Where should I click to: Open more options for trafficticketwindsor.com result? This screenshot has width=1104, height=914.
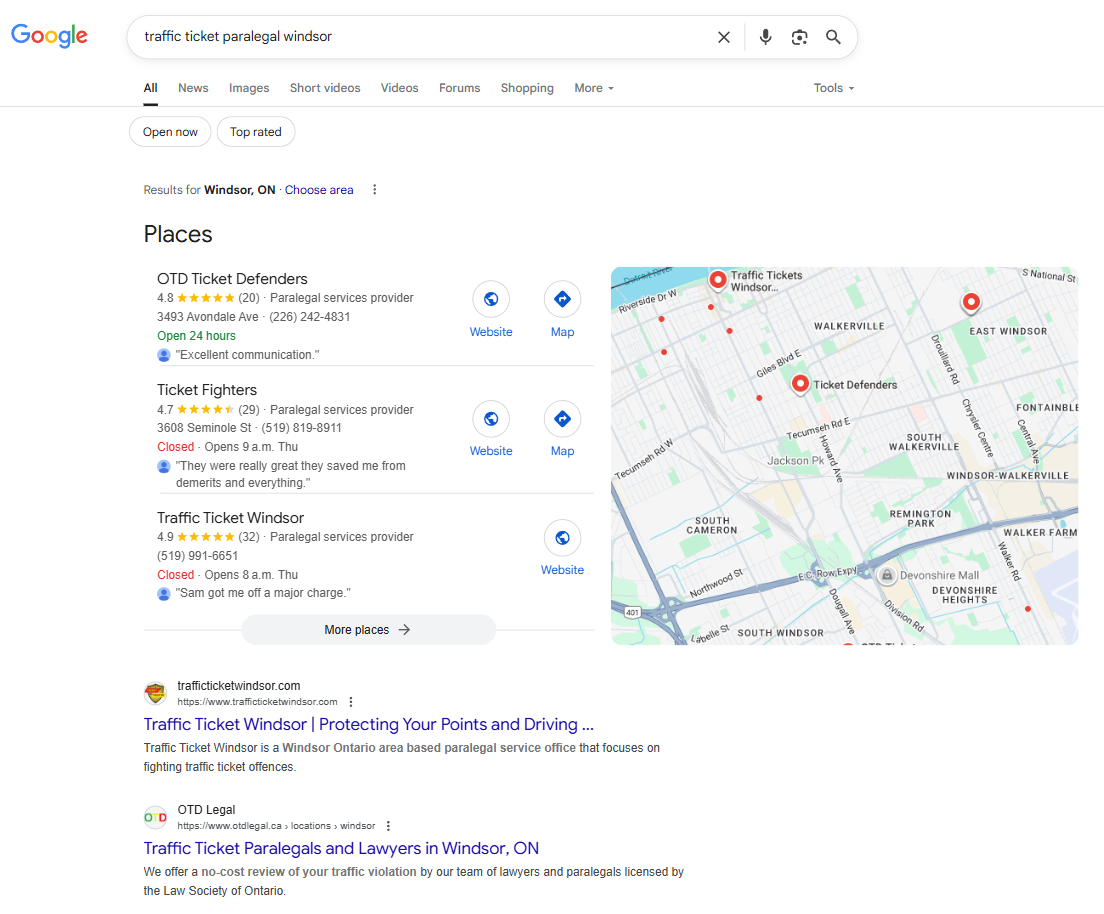pos(351,702)
